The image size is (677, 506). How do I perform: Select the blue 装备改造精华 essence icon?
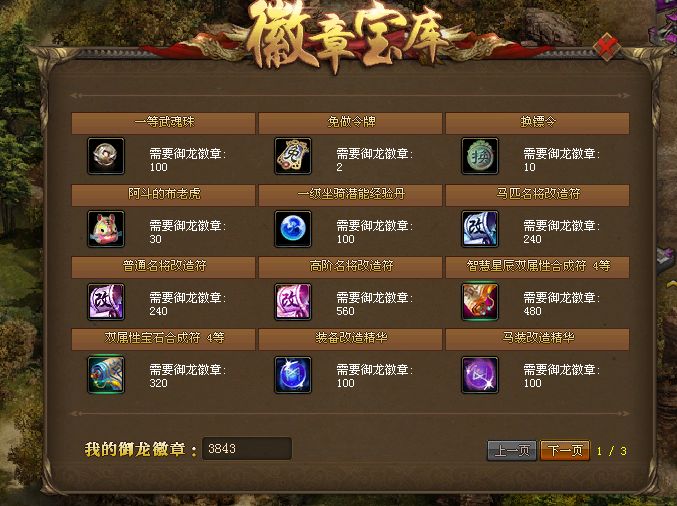[x=293, y=374]
